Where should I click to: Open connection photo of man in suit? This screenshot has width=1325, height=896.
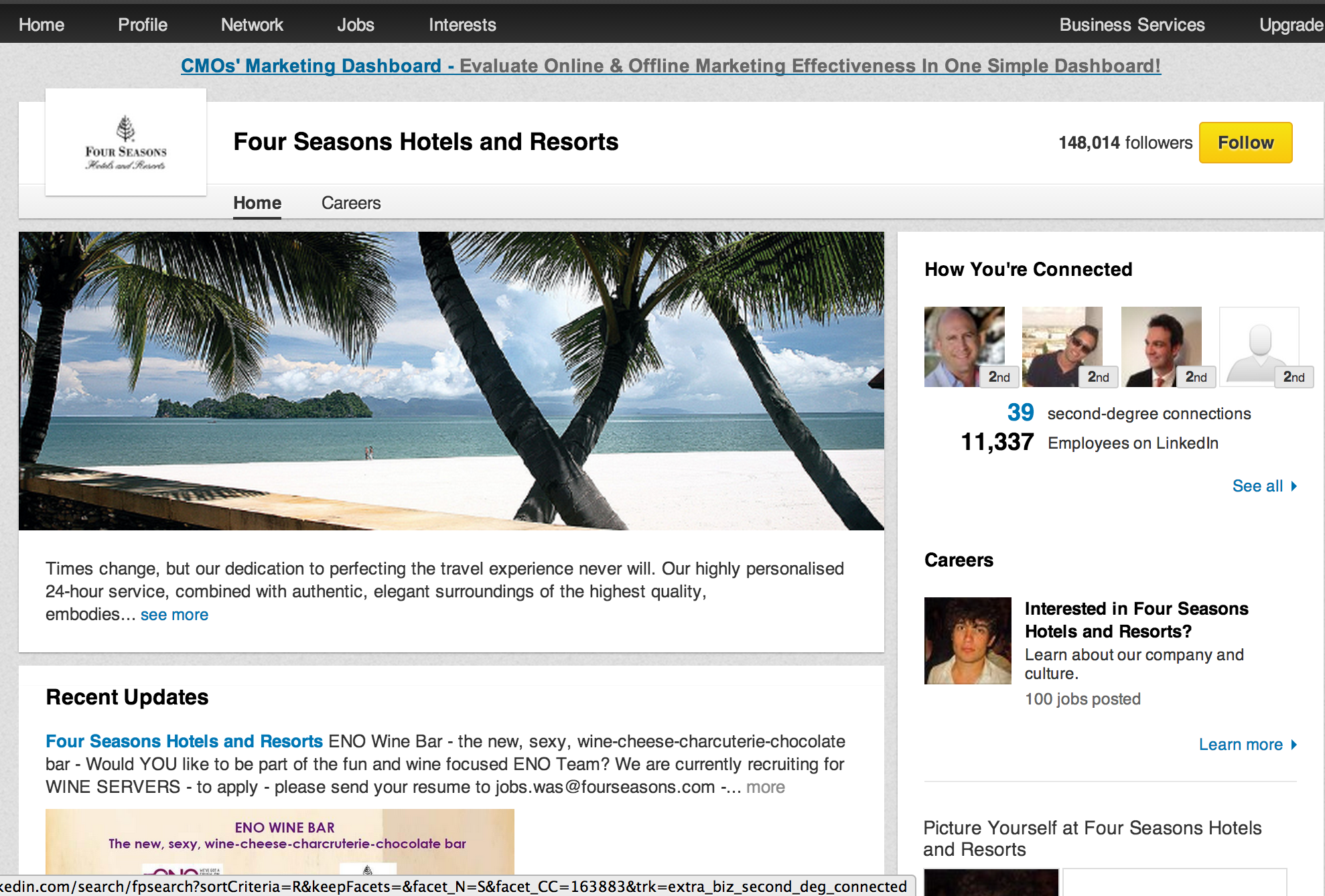coord(1162,347)
